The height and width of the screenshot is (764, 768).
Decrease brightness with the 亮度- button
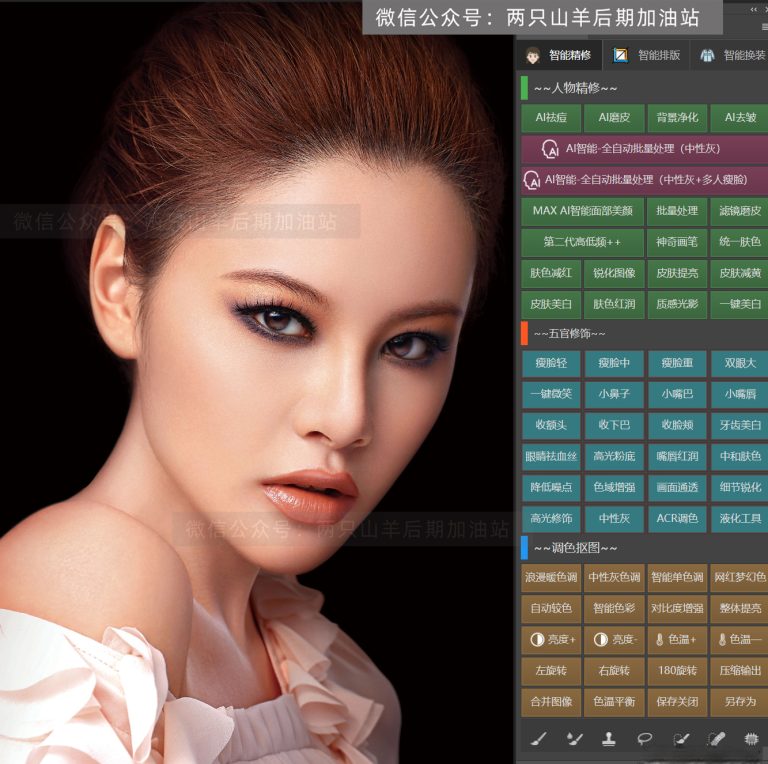(x=613, y=639)
